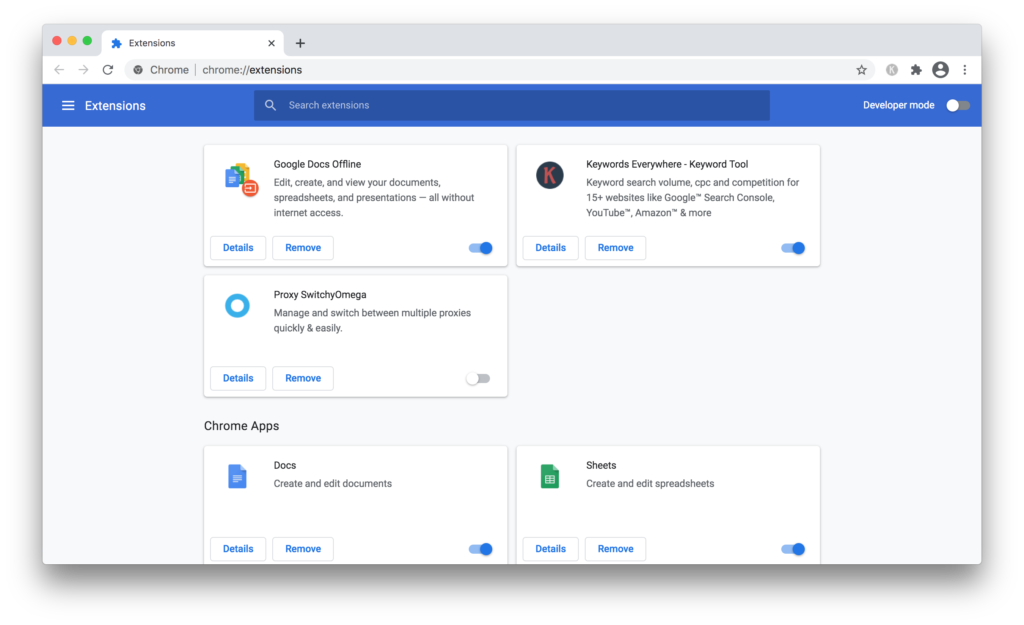Click the Proxy SwitchyOmega extension icon
Image resolution: width=1024 pixels, height=625 pixels.
(x=237, y=306)
